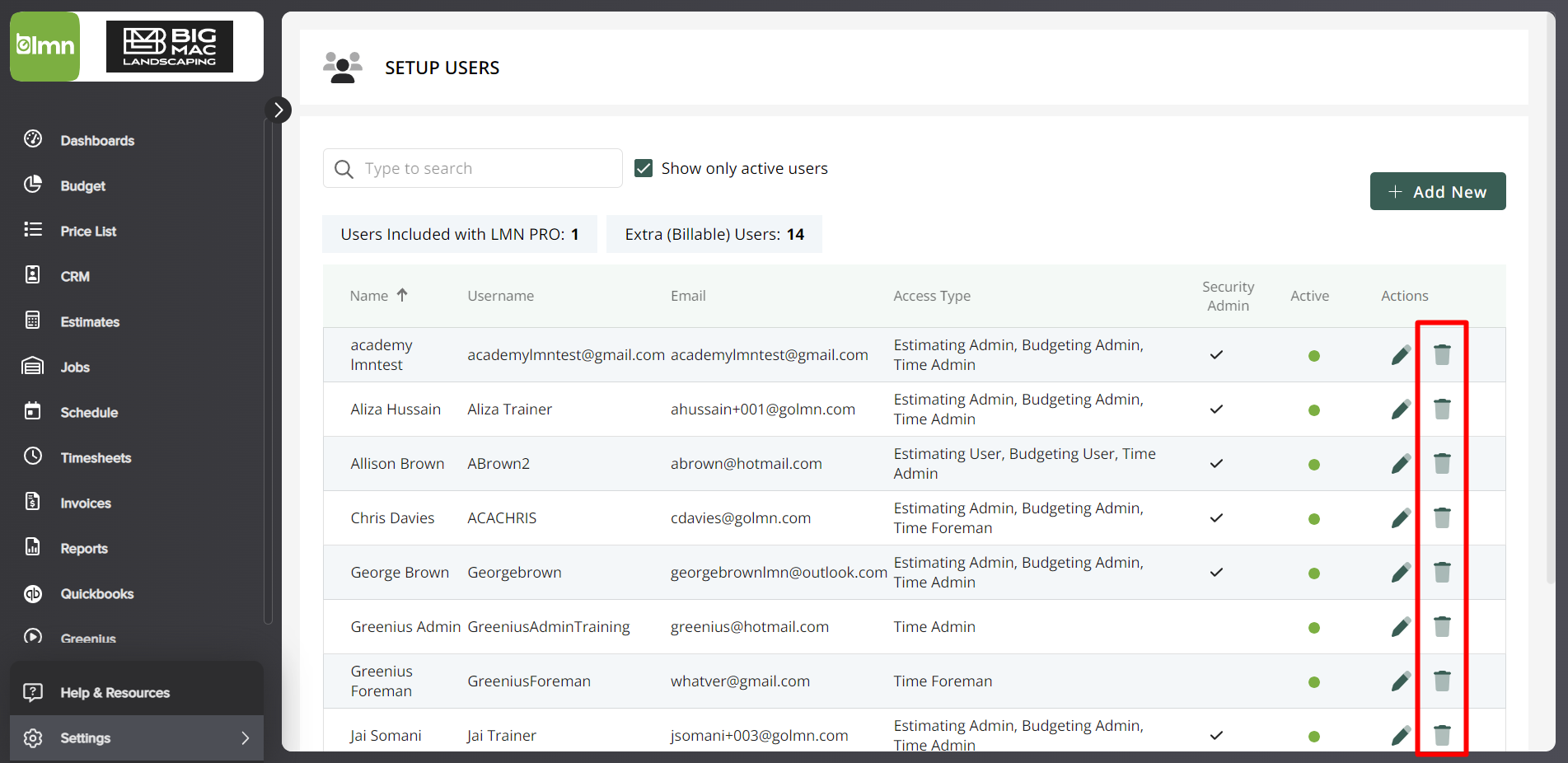Viewport: 1568px width, 763px height.
Task: Expand the collapsed sidebar with the chevron
Action: tap(278, 109)
